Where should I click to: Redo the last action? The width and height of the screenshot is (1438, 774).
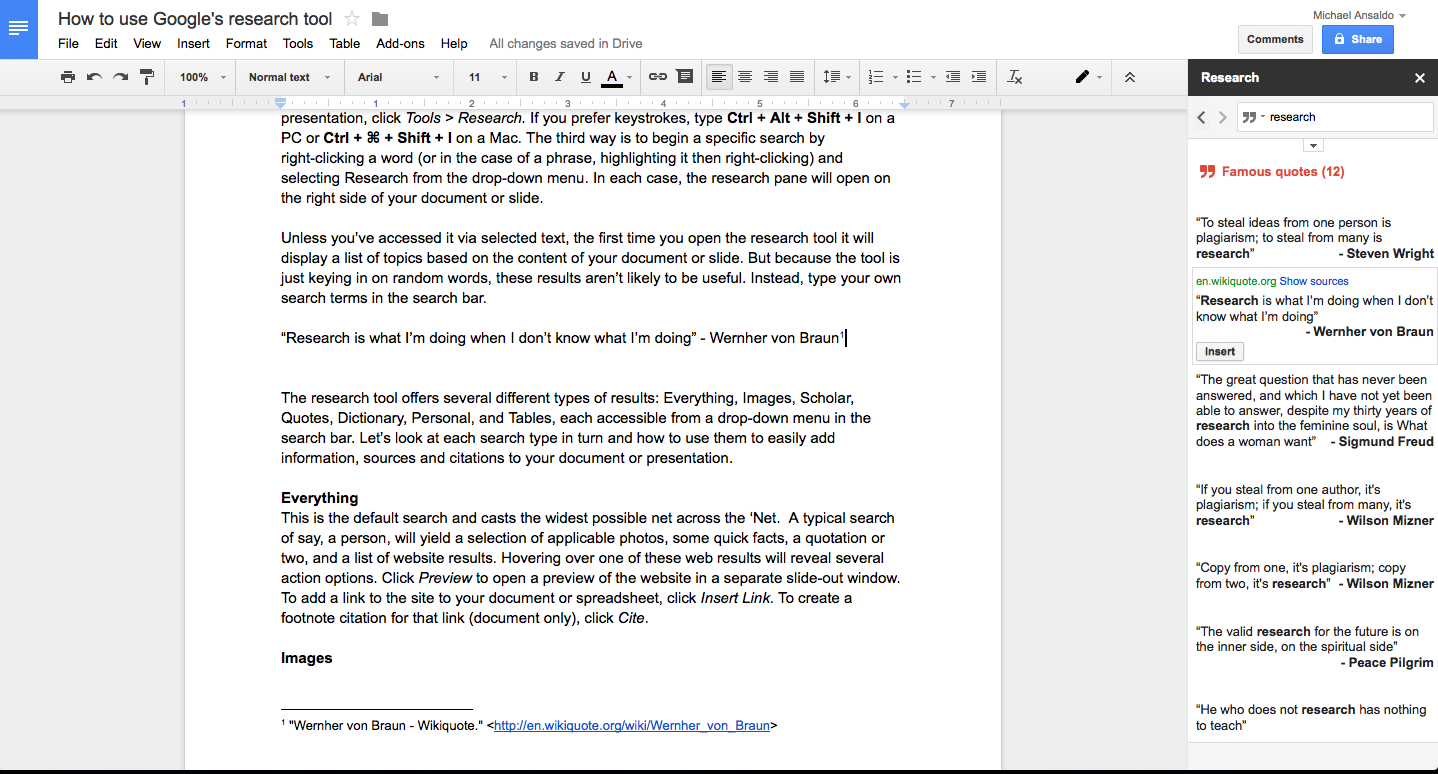tap(120, 77)
